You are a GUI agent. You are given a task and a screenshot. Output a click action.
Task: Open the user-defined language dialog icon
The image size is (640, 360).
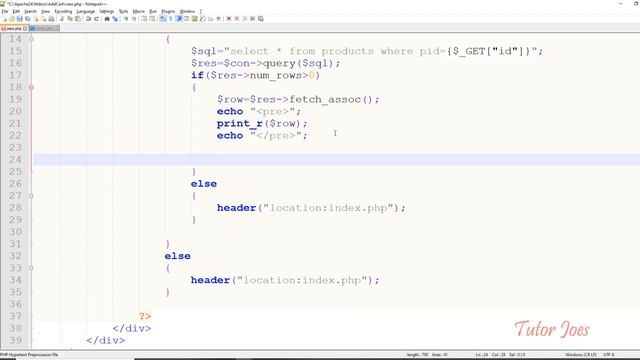(187, 19)
